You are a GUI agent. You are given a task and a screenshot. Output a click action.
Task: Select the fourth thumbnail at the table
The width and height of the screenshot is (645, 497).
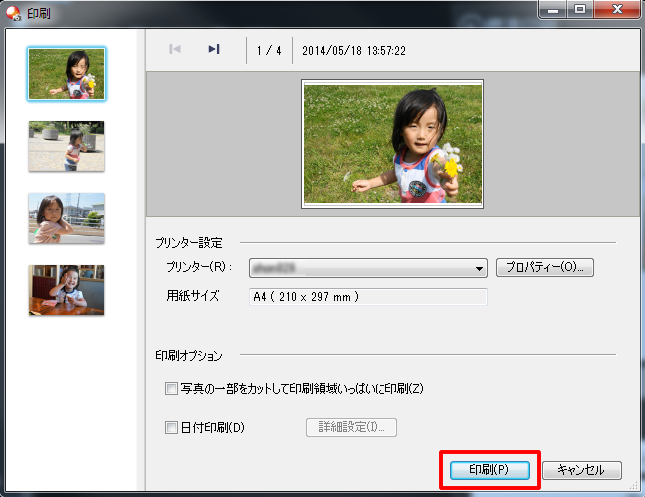(66, 290)
